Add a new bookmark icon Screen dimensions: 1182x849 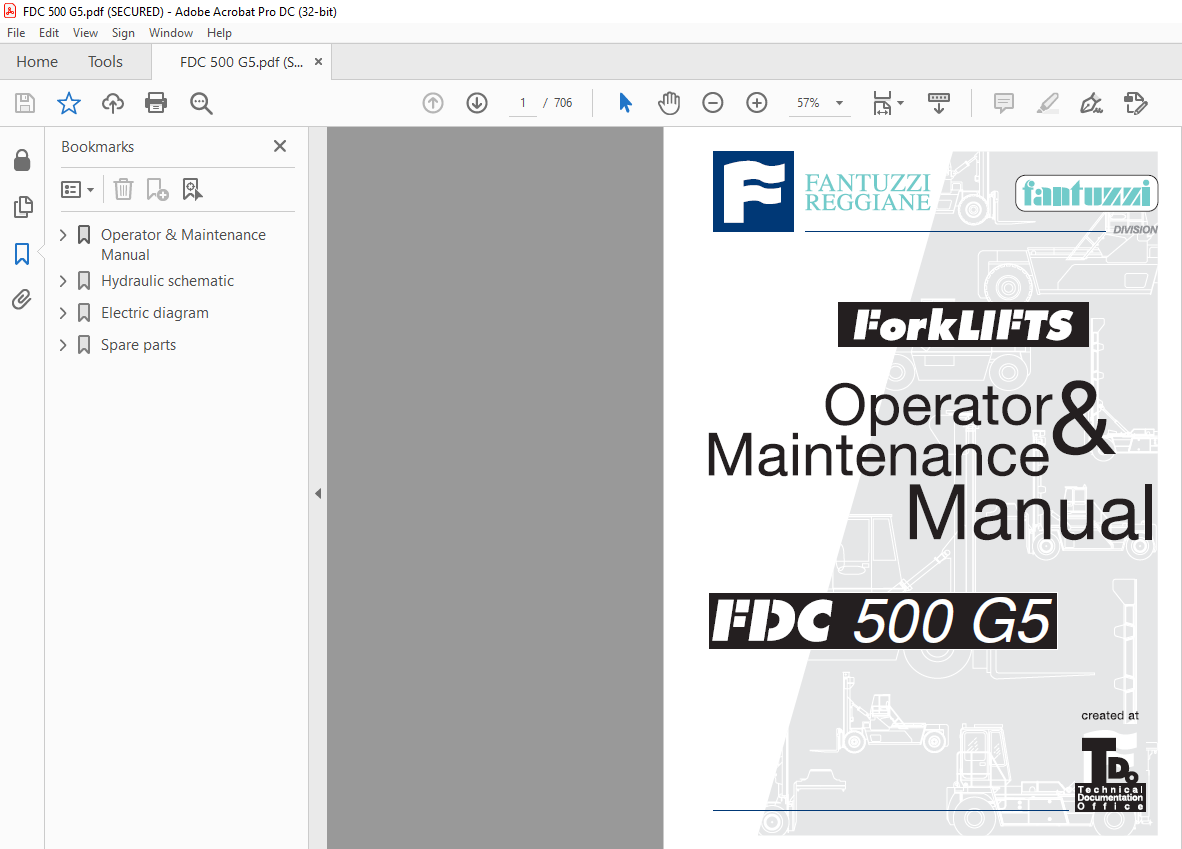point(158,189)
